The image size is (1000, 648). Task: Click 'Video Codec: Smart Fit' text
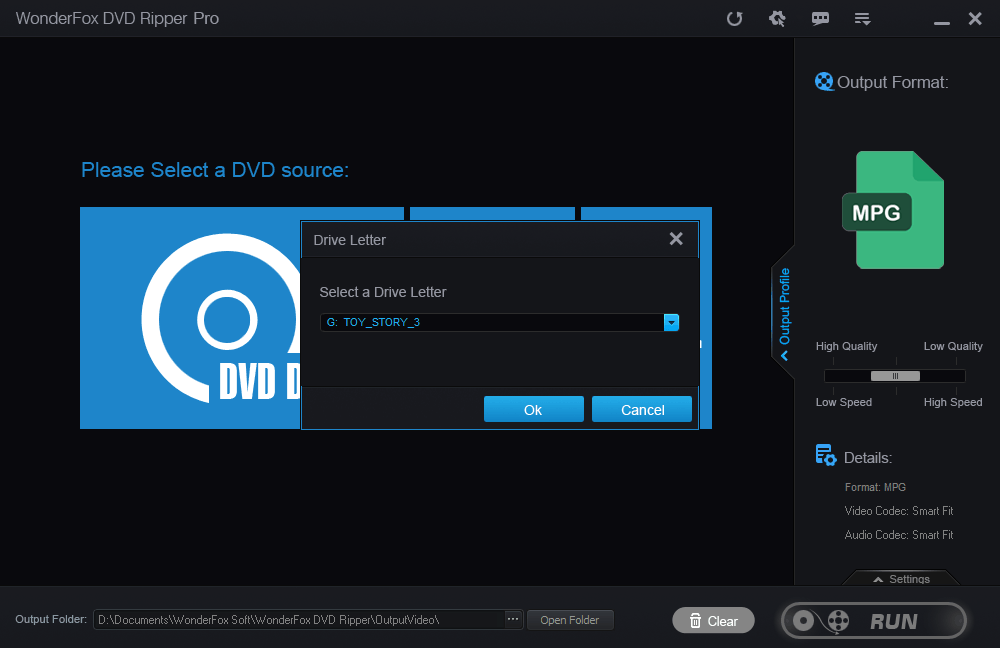pos(899,511)
